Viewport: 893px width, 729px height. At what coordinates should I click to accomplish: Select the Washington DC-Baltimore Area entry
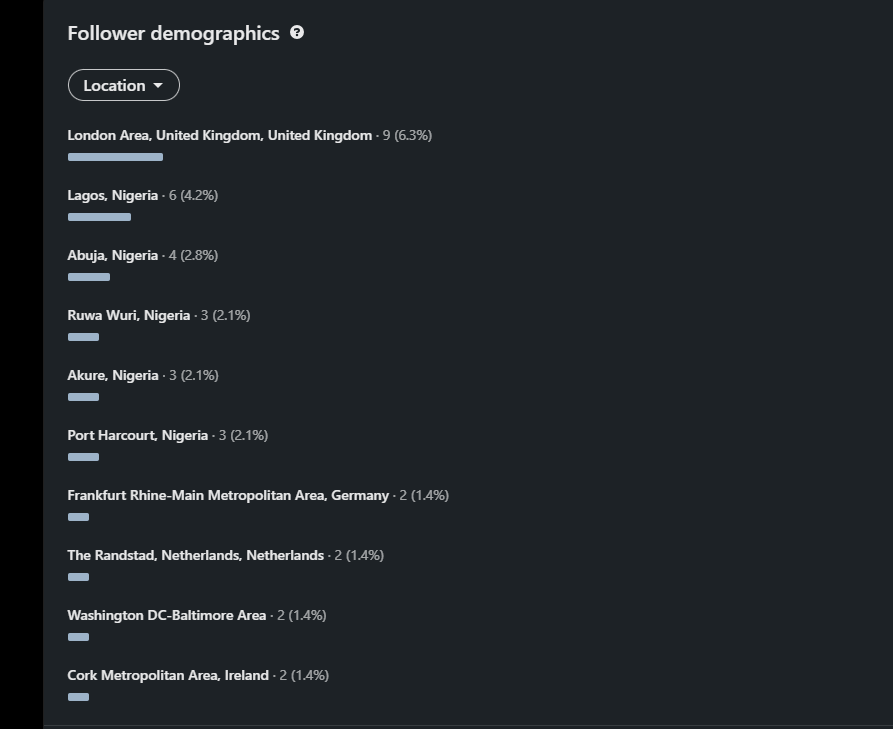coord(166,615)
